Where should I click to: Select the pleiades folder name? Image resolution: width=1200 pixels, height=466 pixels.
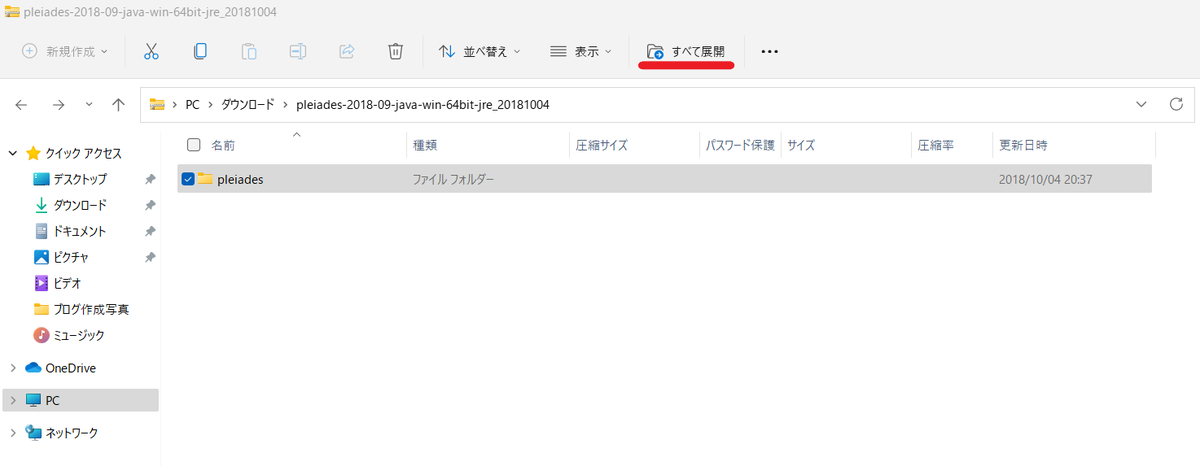[240, 179]
